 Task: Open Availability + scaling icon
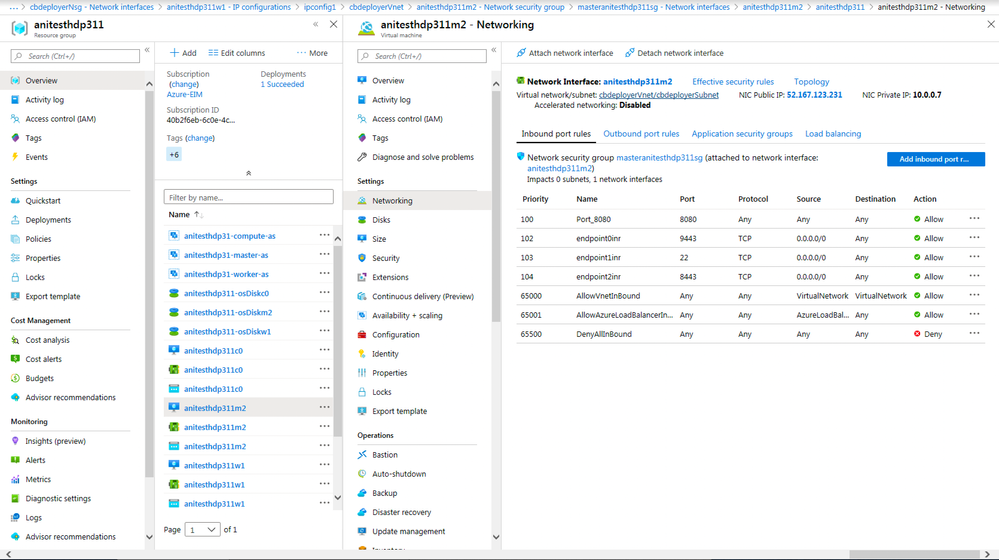click(x=362, y=315)
